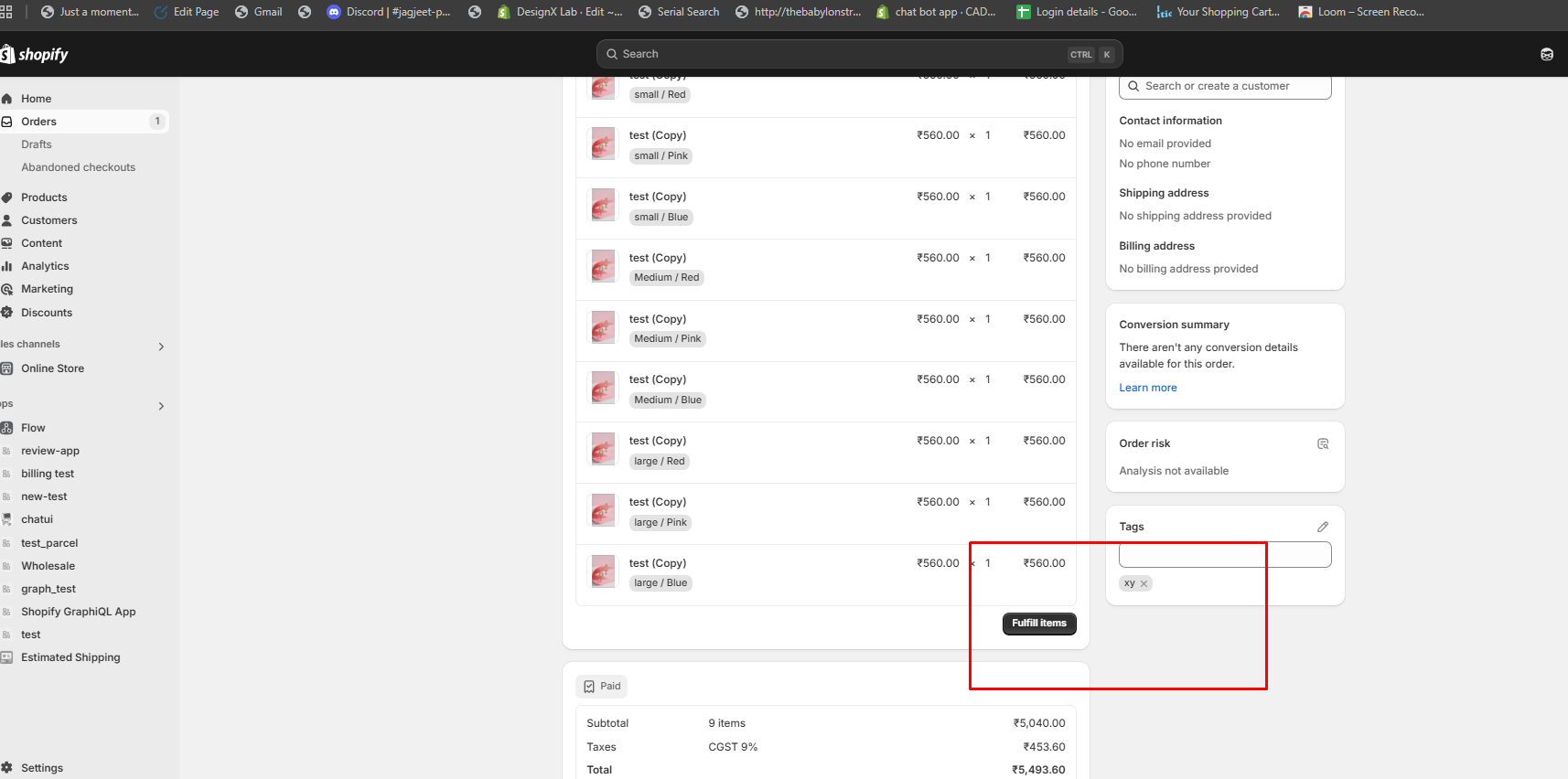Click the Paid status badge

[x=601, y=687]
